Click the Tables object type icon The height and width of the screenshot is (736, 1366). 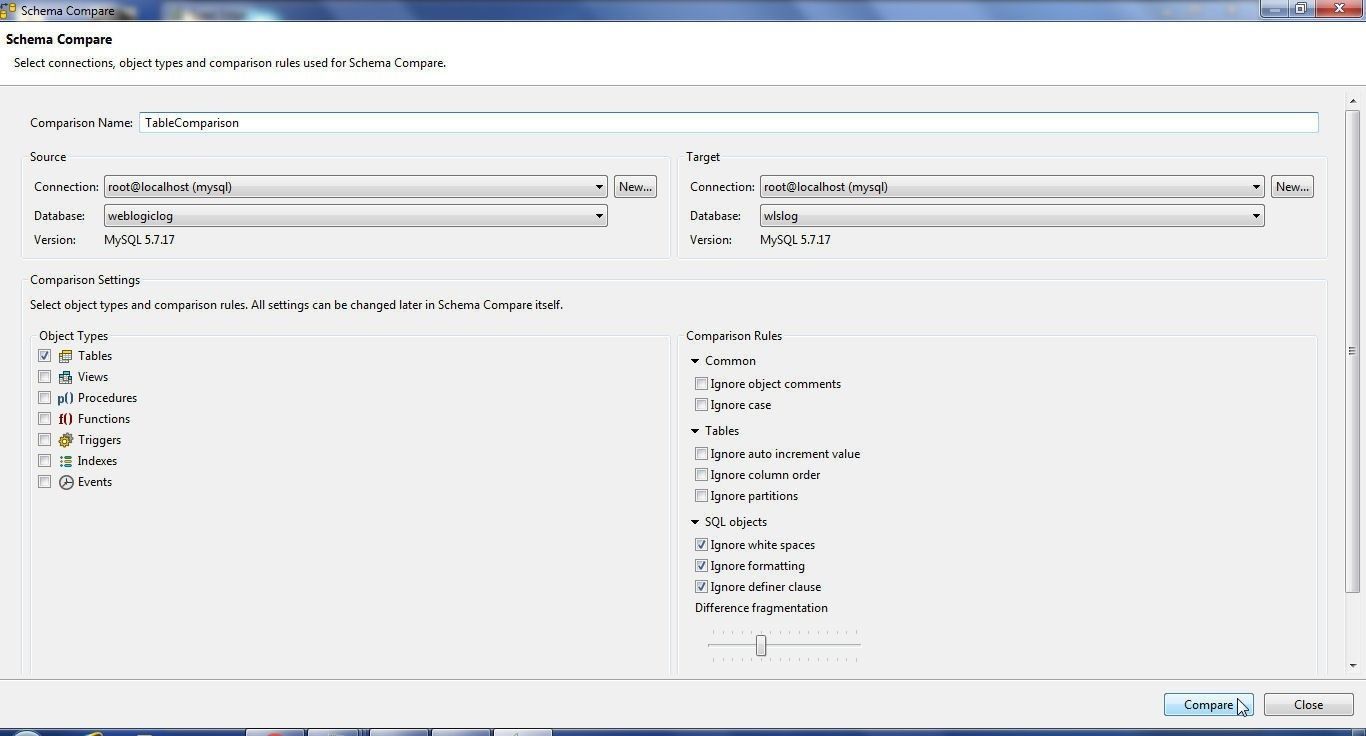point(65,356)
